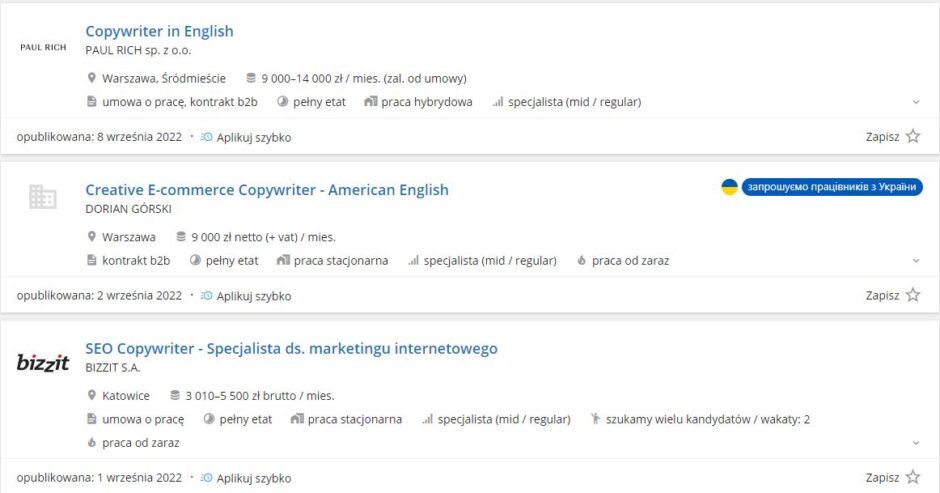Open SEO Copywriter - Specjalista ds. marketingu offer
This screenshot has width=940, height=493.
point(291,348)
